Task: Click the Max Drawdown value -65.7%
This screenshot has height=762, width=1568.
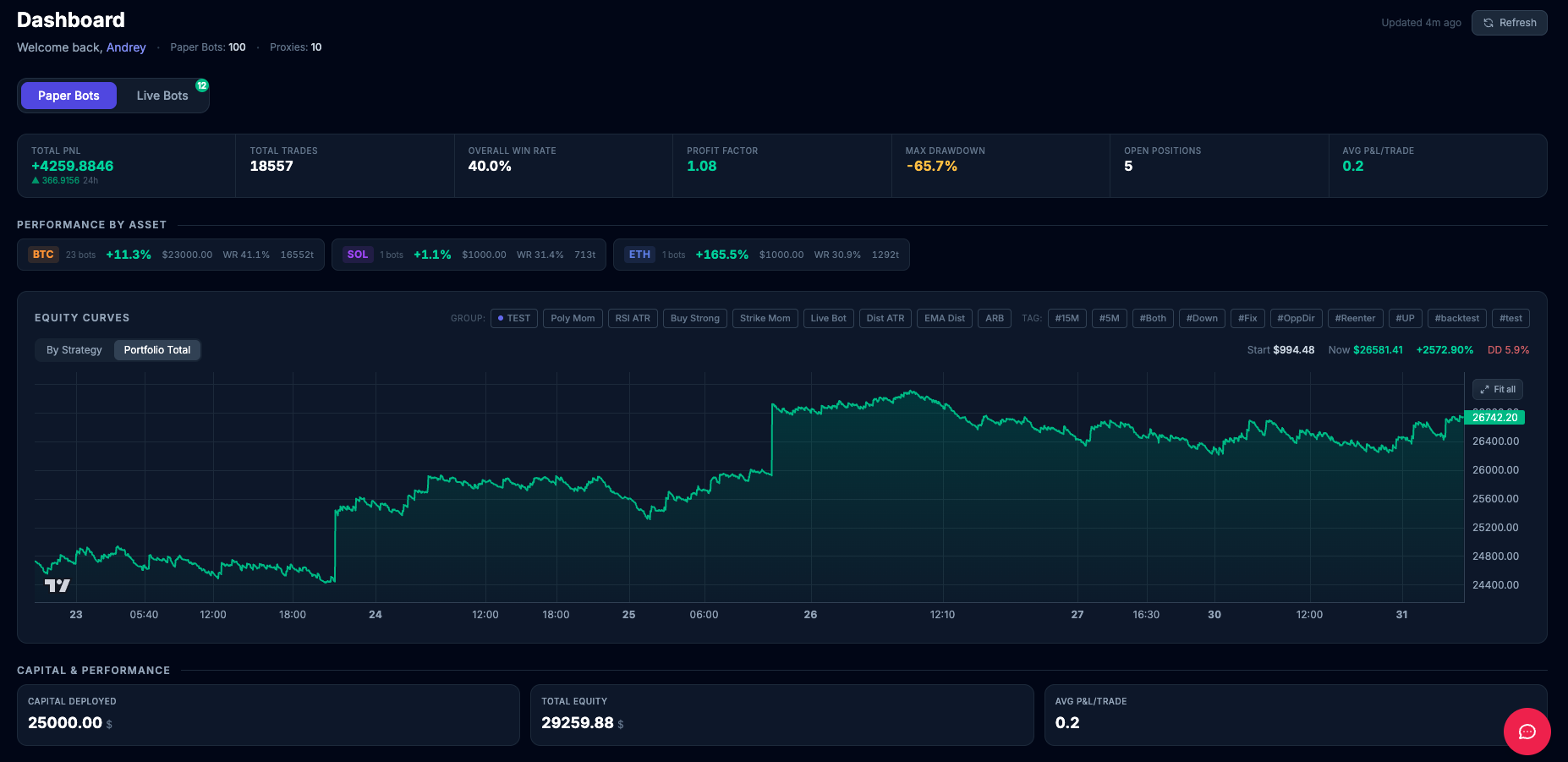Action: pyautogui.click(x=931, y=166)
